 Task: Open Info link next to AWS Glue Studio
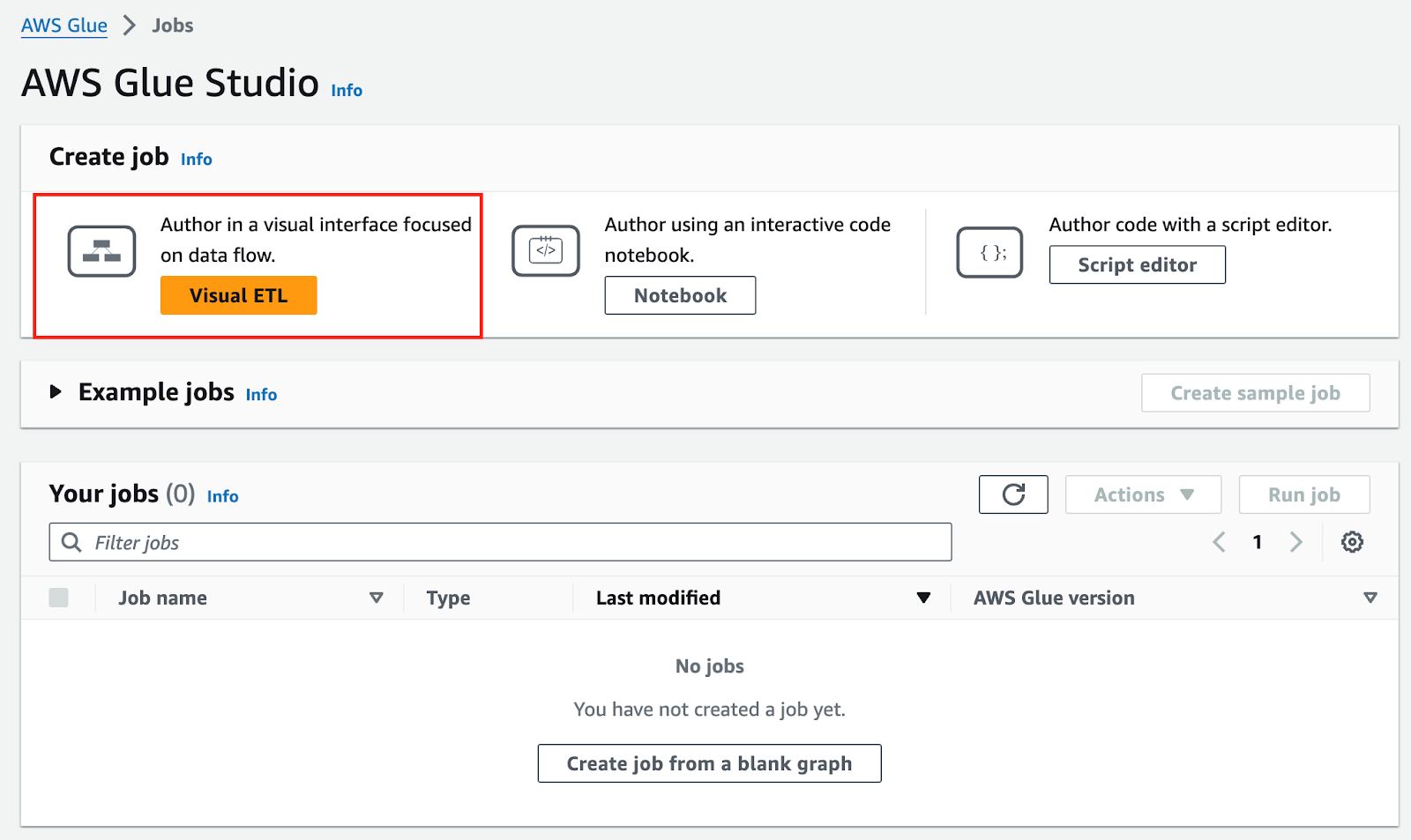click(347, 90)
